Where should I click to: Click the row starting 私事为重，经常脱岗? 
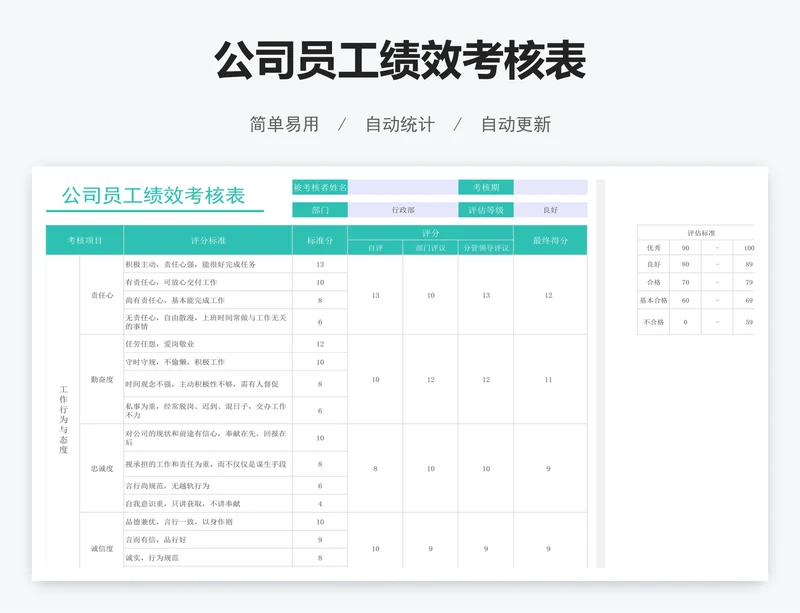tap(208, 410)
